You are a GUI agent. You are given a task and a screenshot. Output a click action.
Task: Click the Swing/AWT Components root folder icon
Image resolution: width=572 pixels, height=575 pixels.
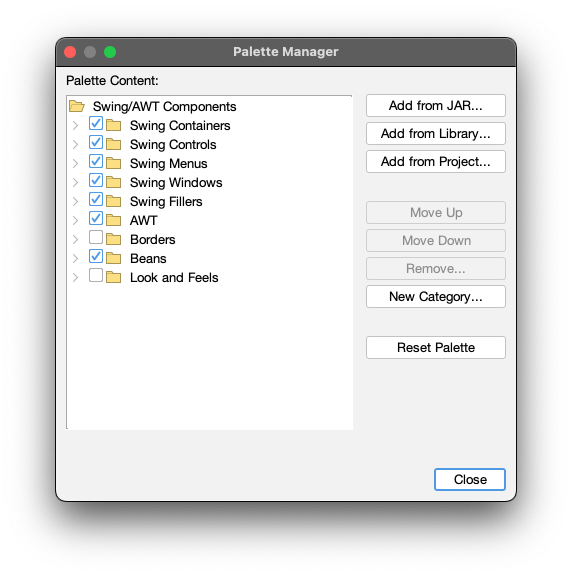77,106
